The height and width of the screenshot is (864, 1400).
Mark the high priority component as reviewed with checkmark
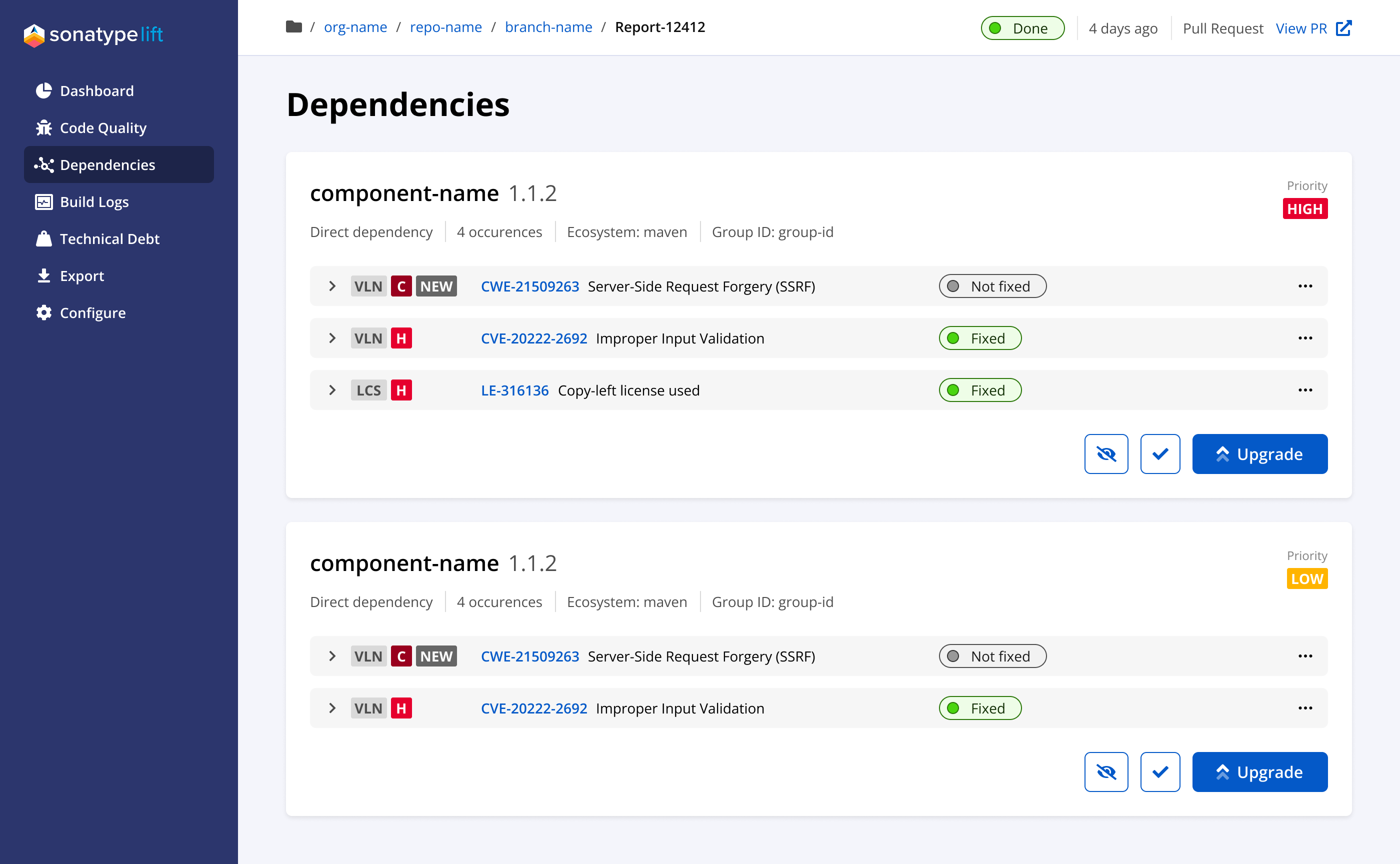[x=1159, y=453]
